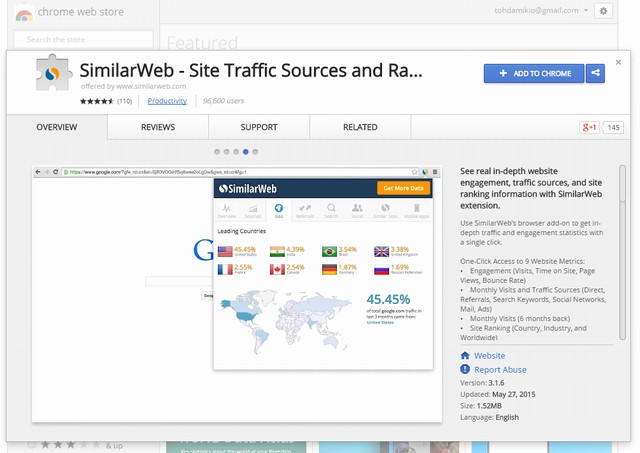Viewport: 640px width, 453px height.
Task: Open the Related tab
Action: coord(360,127)
